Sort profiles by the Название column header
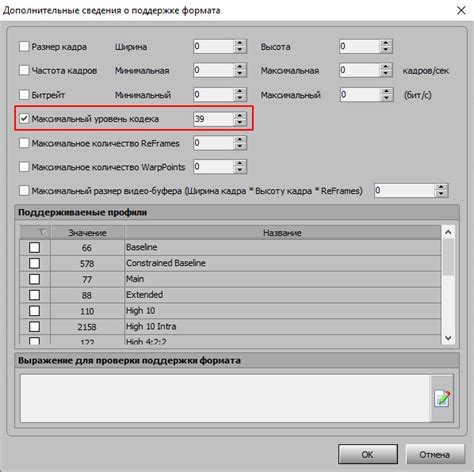Screen dimensions: 474x472 [x=282, y=233]
